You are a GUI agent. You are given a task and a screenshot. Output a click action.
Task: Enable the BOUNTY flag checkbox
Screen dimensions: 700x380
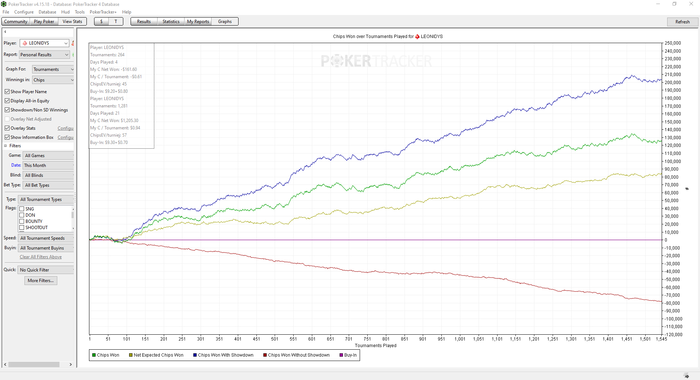[x=21, y=221]
